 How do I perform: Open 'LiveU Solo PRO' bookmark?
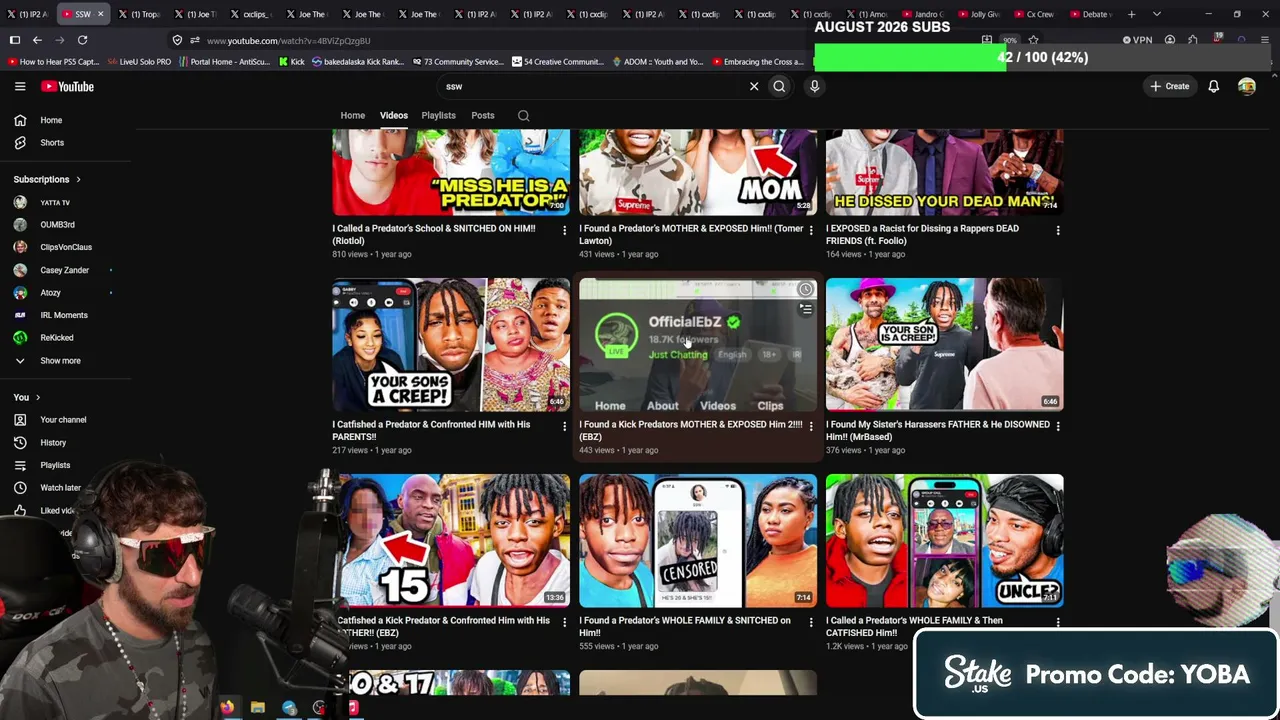tap(139, 62)
